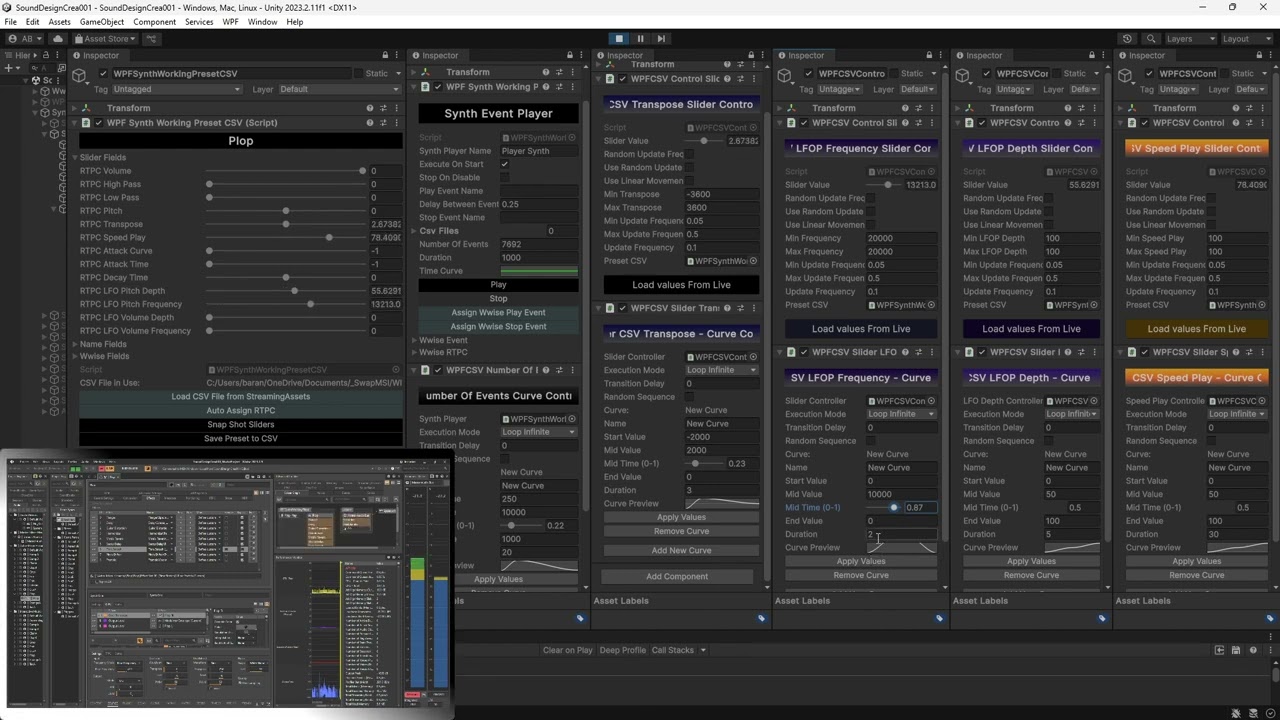
Task: Click the Save Preset to CSV button
Action: pos(240,439)
